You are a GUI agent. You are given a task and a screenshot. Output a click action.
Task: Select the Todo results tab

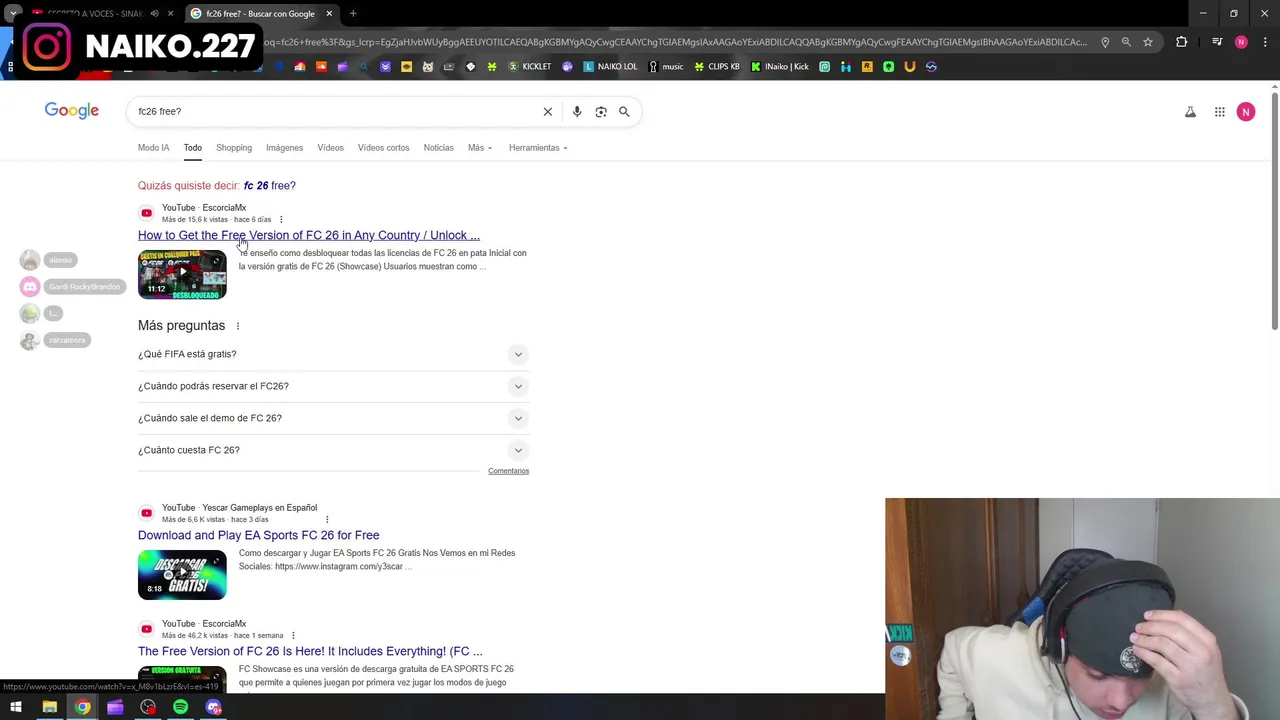192,148
